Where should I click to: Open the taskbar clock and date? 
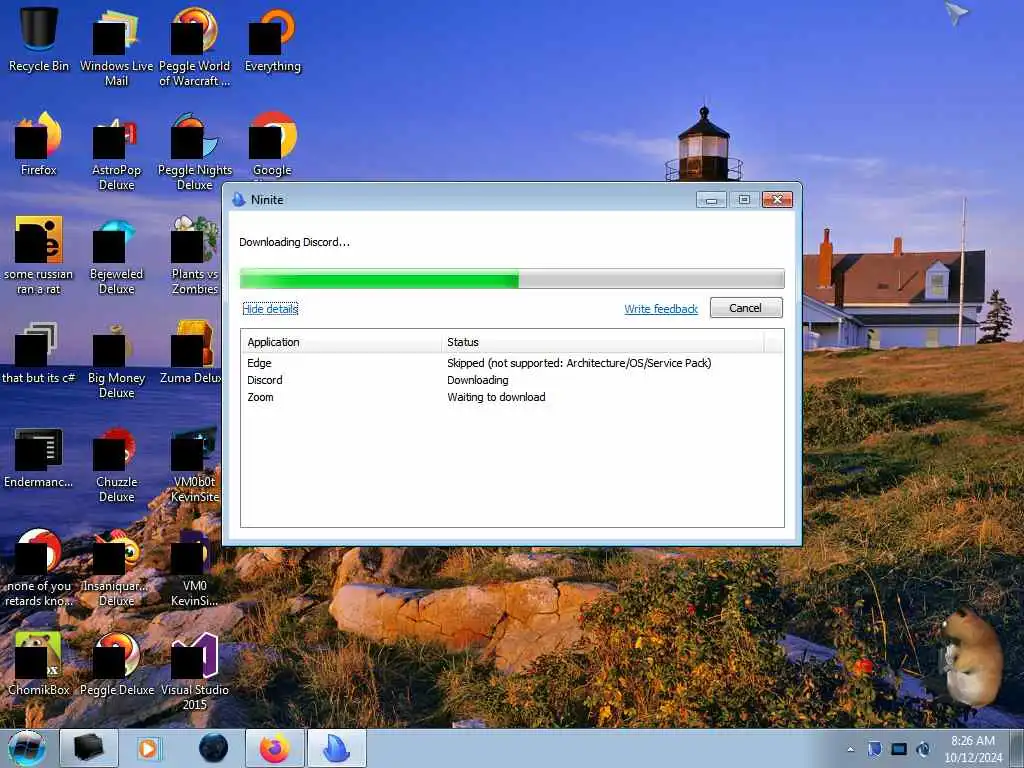click(x=973, y=749)
